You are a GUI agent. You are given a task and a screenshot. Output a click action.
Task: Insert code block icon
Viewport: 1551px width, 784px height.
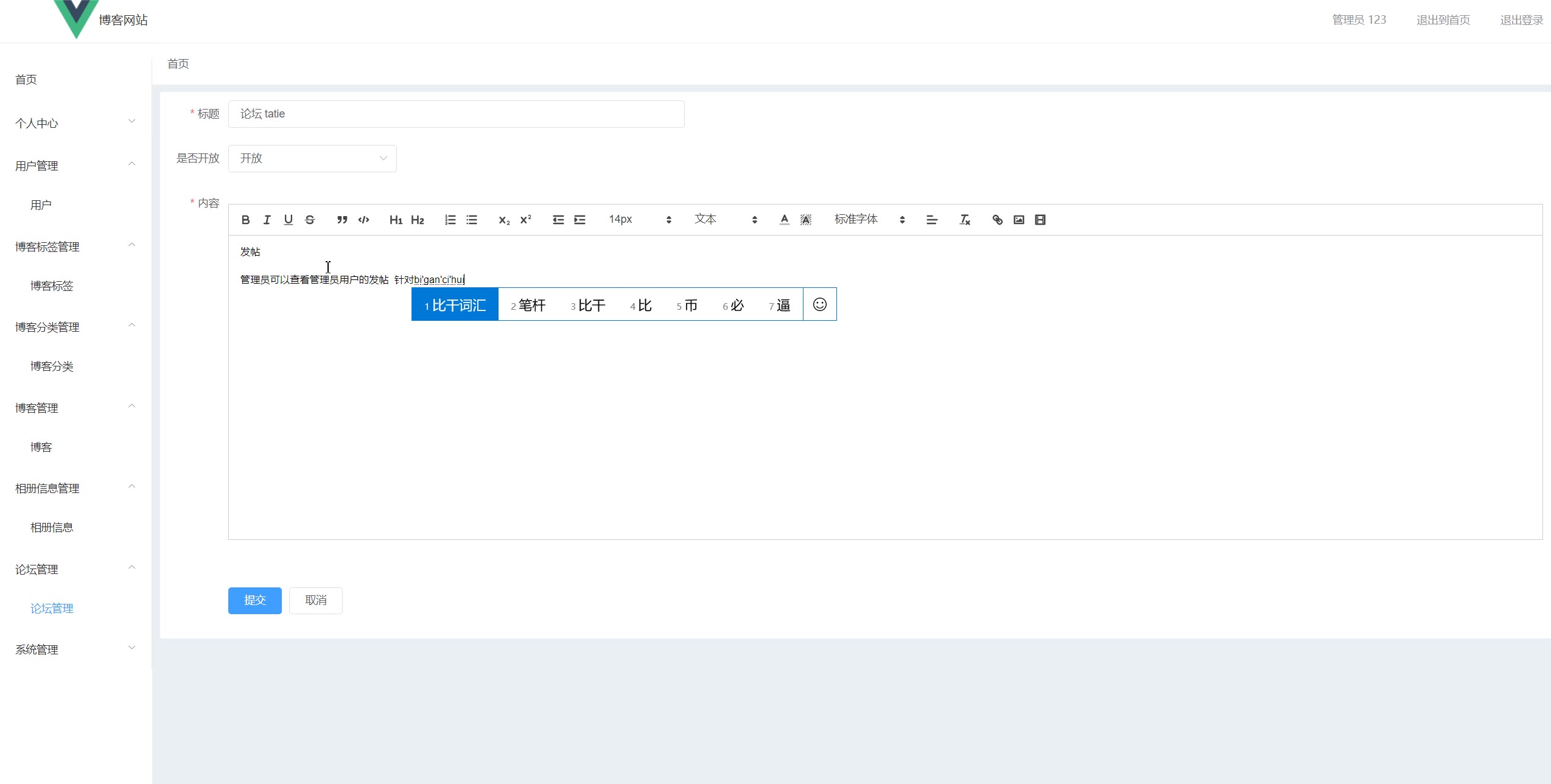click(x=363, y=220)
